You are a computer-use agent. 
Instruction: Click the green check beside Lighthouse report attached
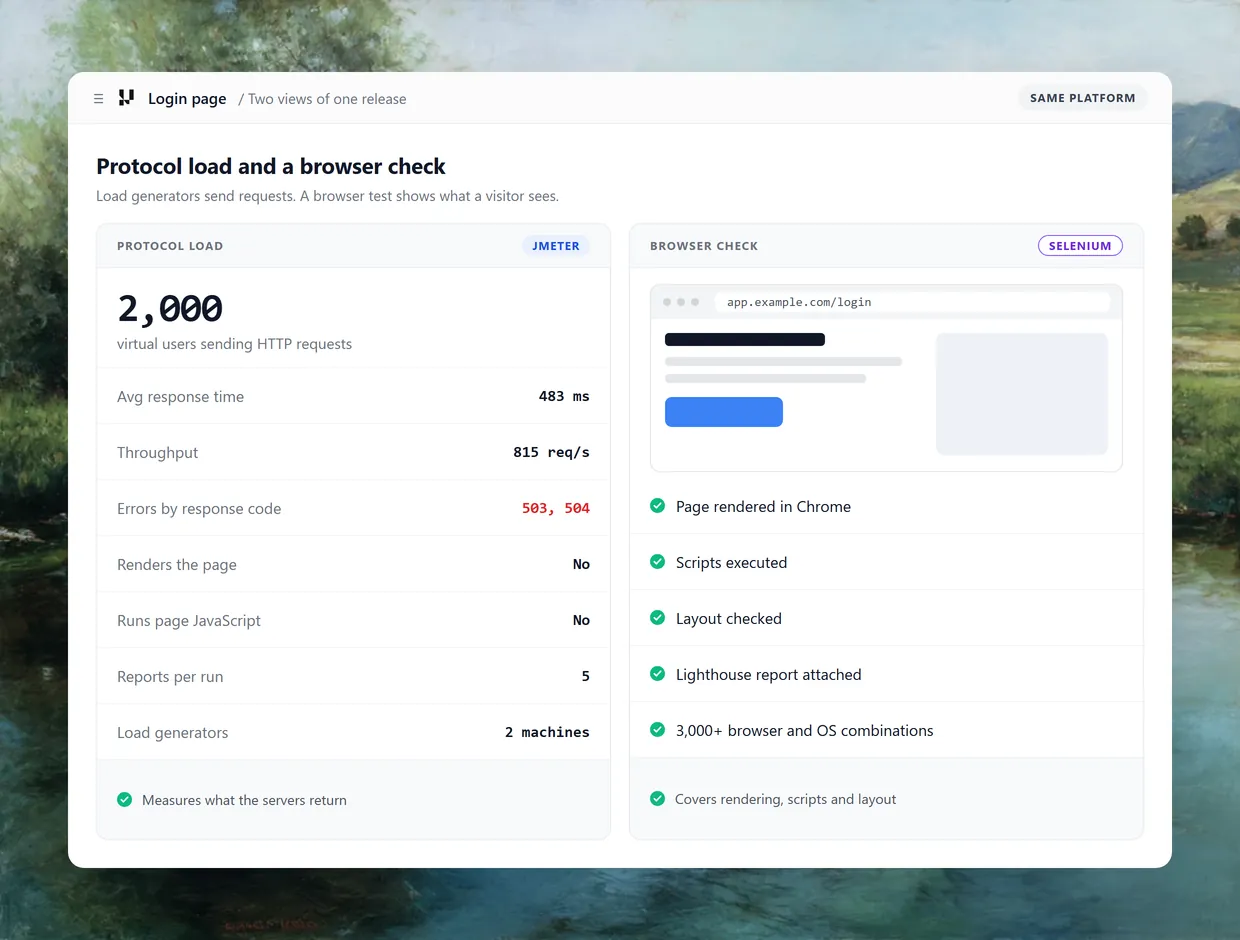[657, 674]
